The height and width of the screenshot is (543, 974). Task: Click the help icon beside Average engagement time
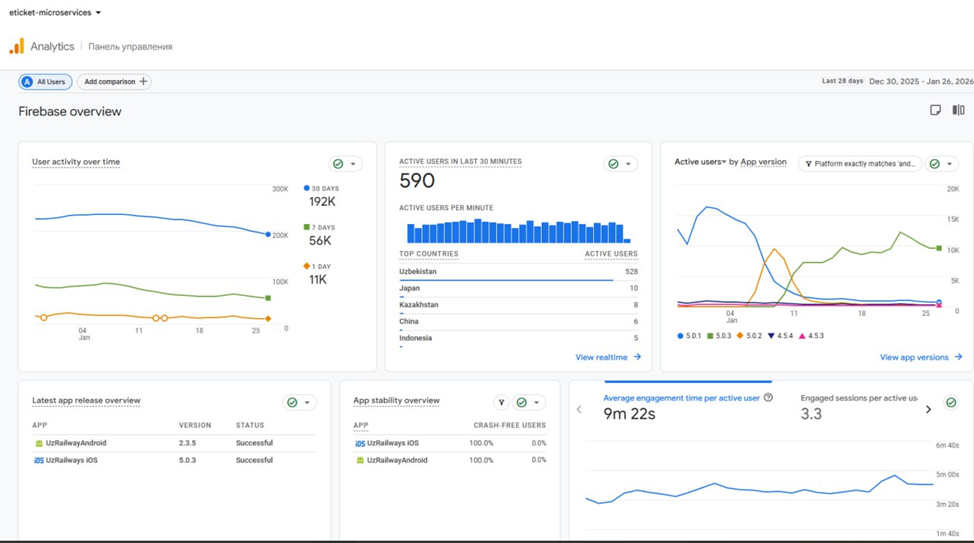click(768, 398)
